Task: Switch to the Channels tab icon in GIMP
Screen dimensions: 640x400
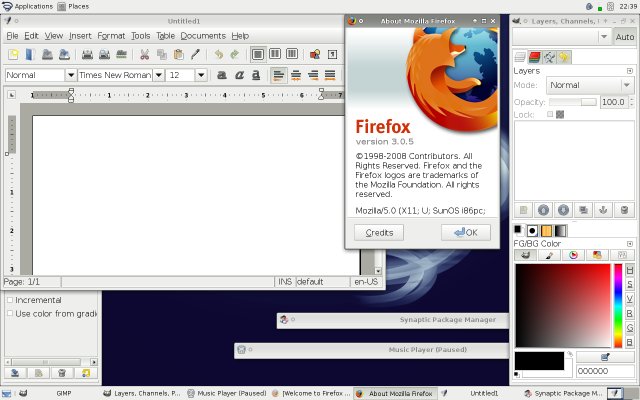Action: click(535, 57)
